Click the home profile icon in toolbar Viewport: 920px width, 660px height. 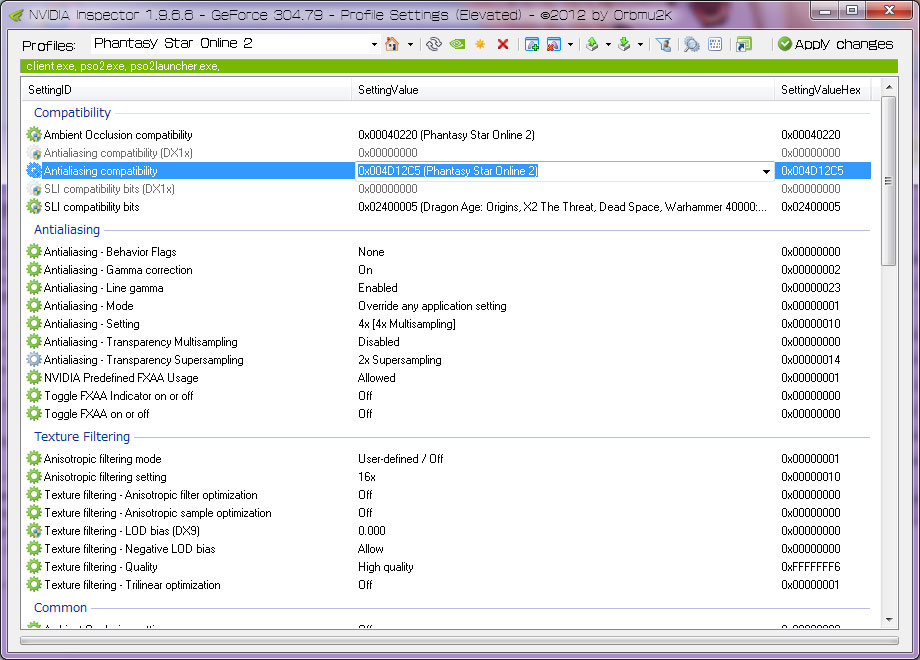pyautogui.click(x=392, y=44)
